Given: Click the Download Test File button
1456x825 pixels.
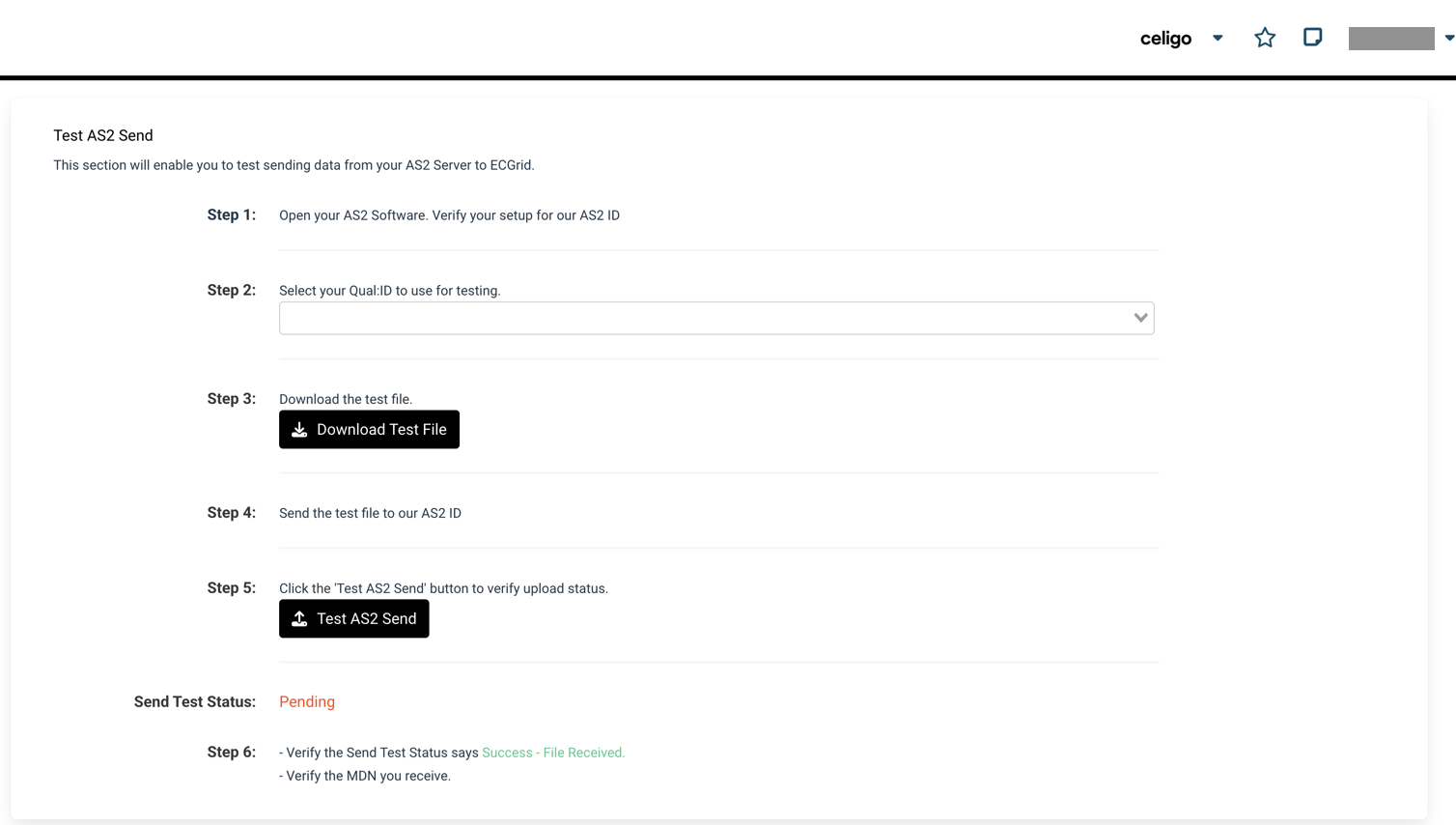Looking at the screenshot, I should 369,430.
